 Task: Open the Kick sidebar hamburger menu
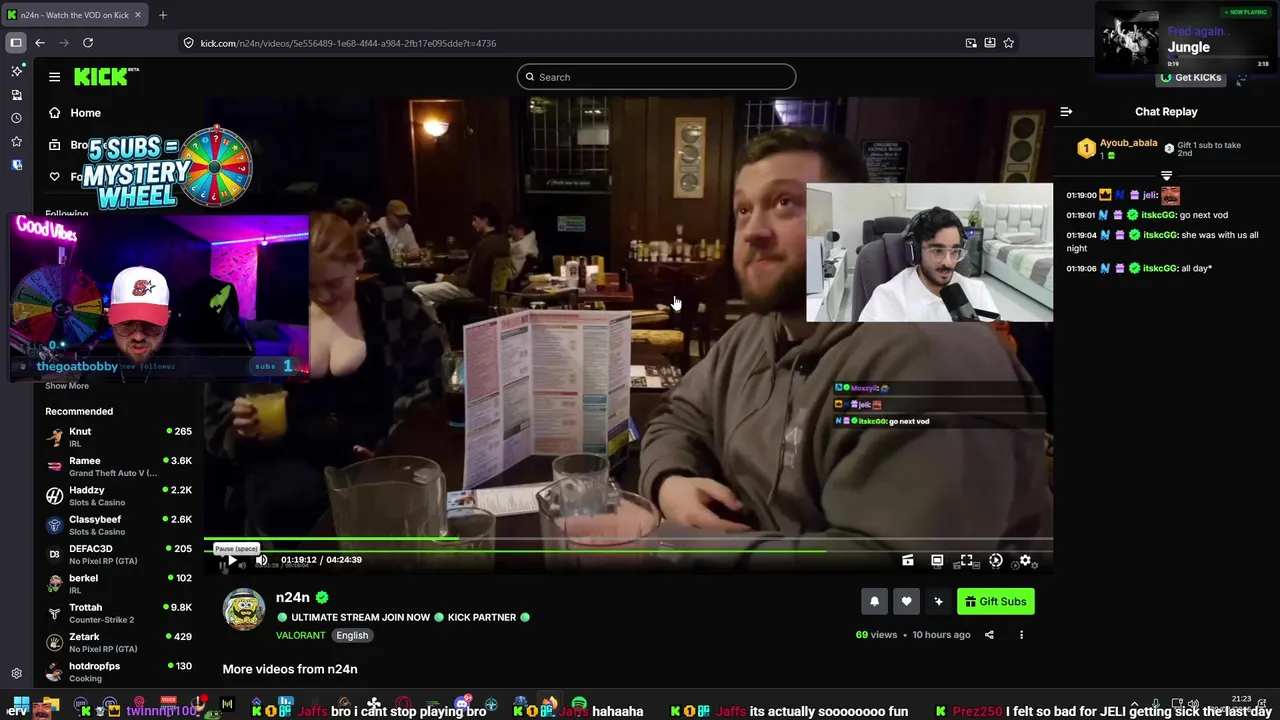[x=54, y=77]
